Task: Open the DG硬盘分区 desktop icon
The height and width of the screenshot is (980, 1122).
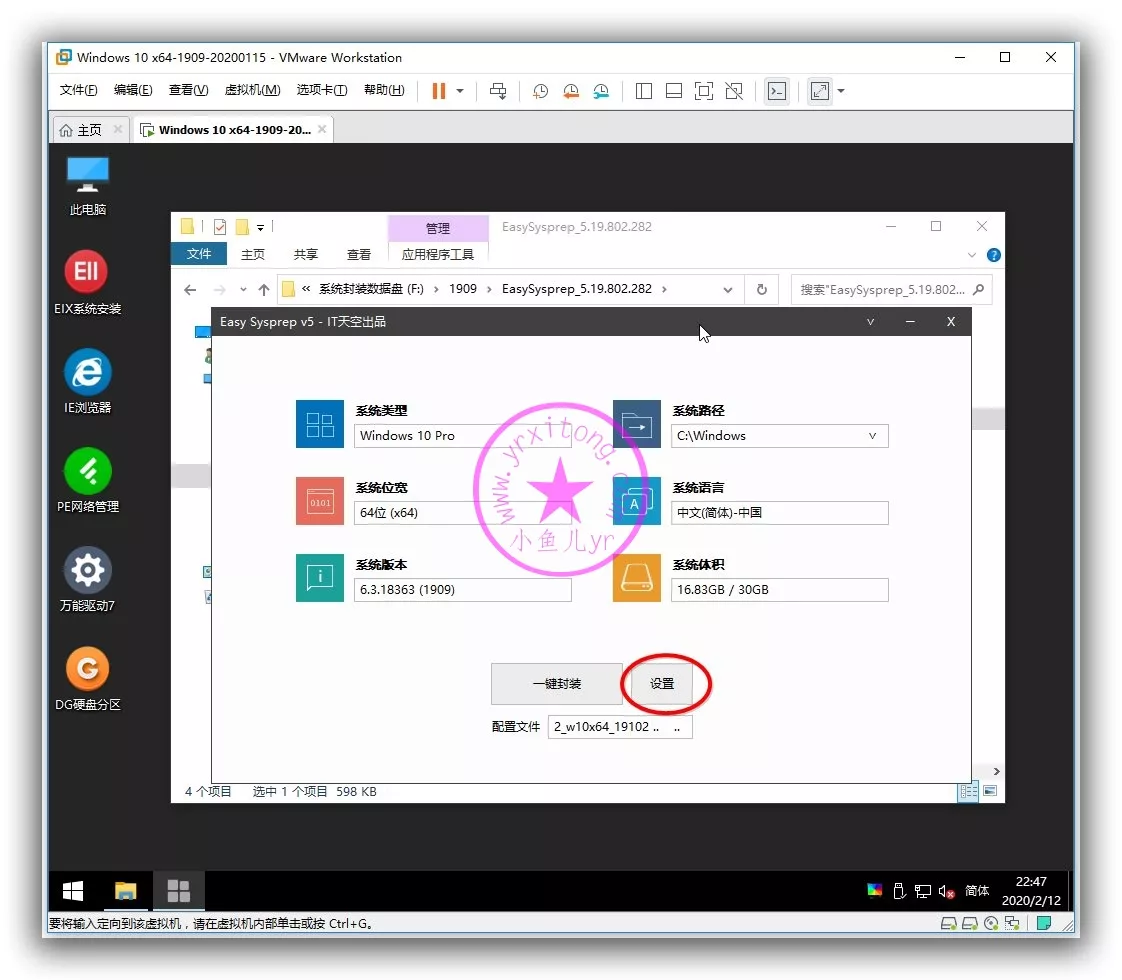Action: point(87,678)
